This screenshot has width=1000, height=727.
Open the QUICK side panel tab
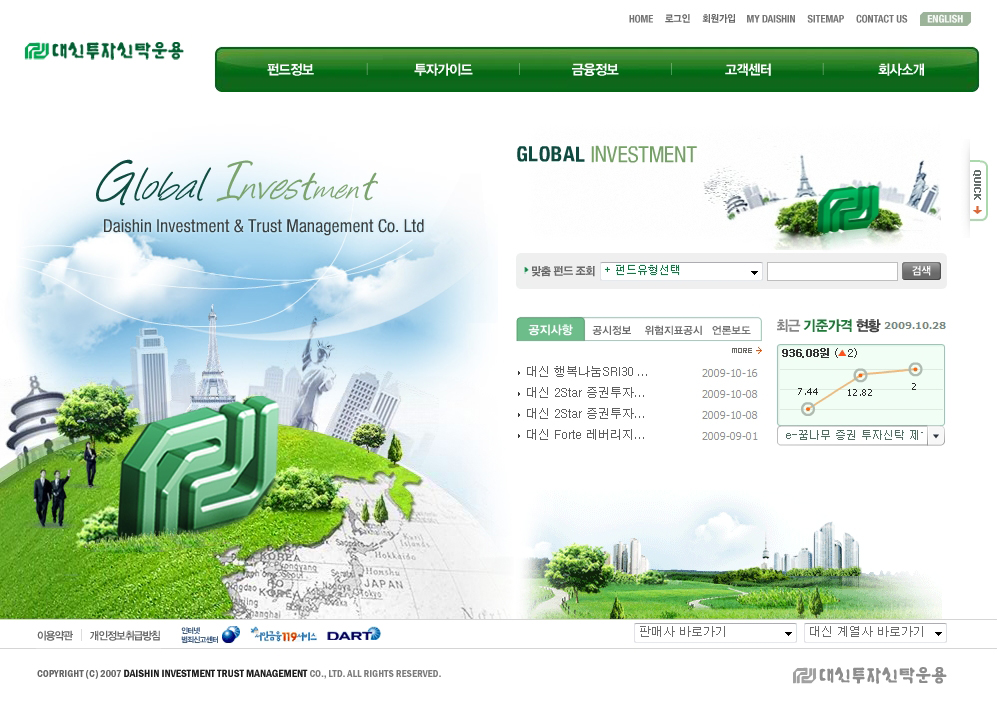[978, 190]
